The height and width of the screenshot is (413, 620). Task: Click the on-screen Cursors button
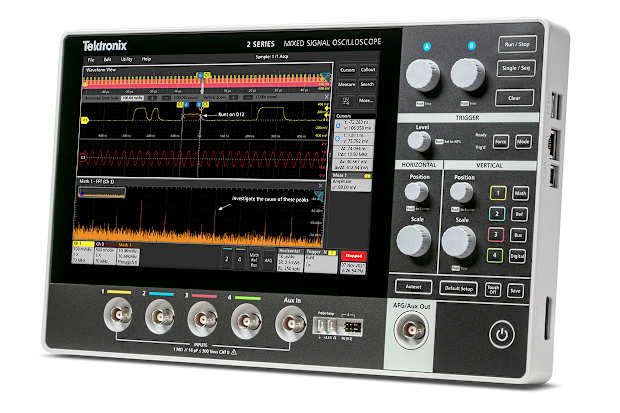point(347,70)
